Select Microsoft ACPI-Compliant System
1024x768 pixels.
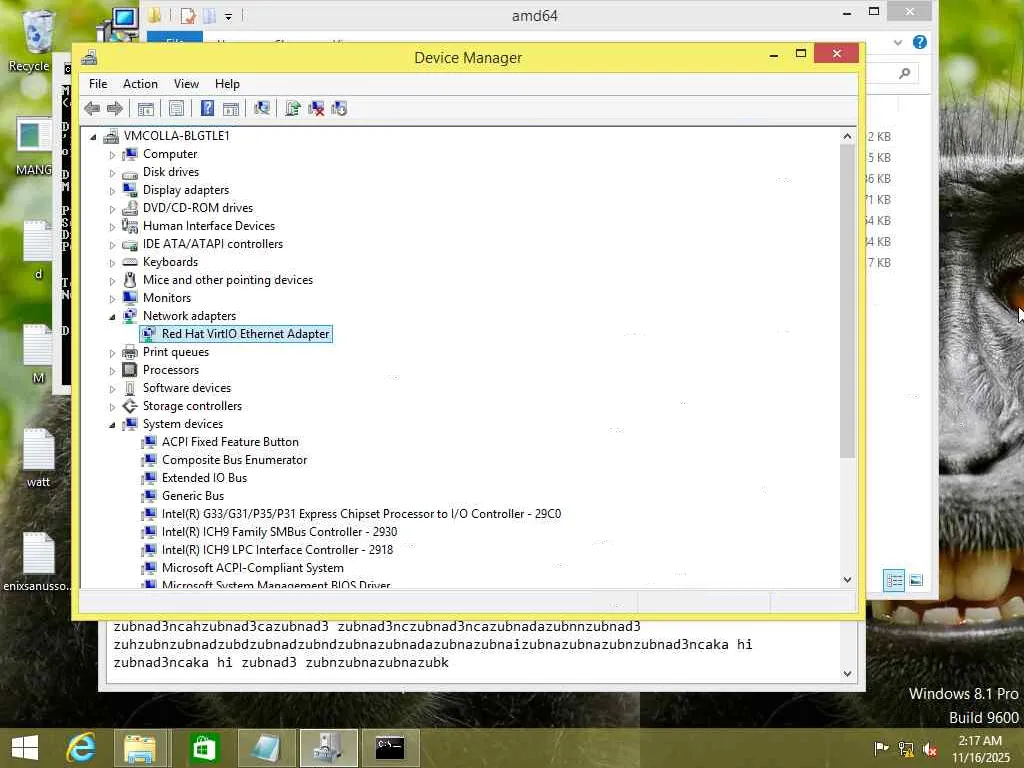[x=253, y=568]
